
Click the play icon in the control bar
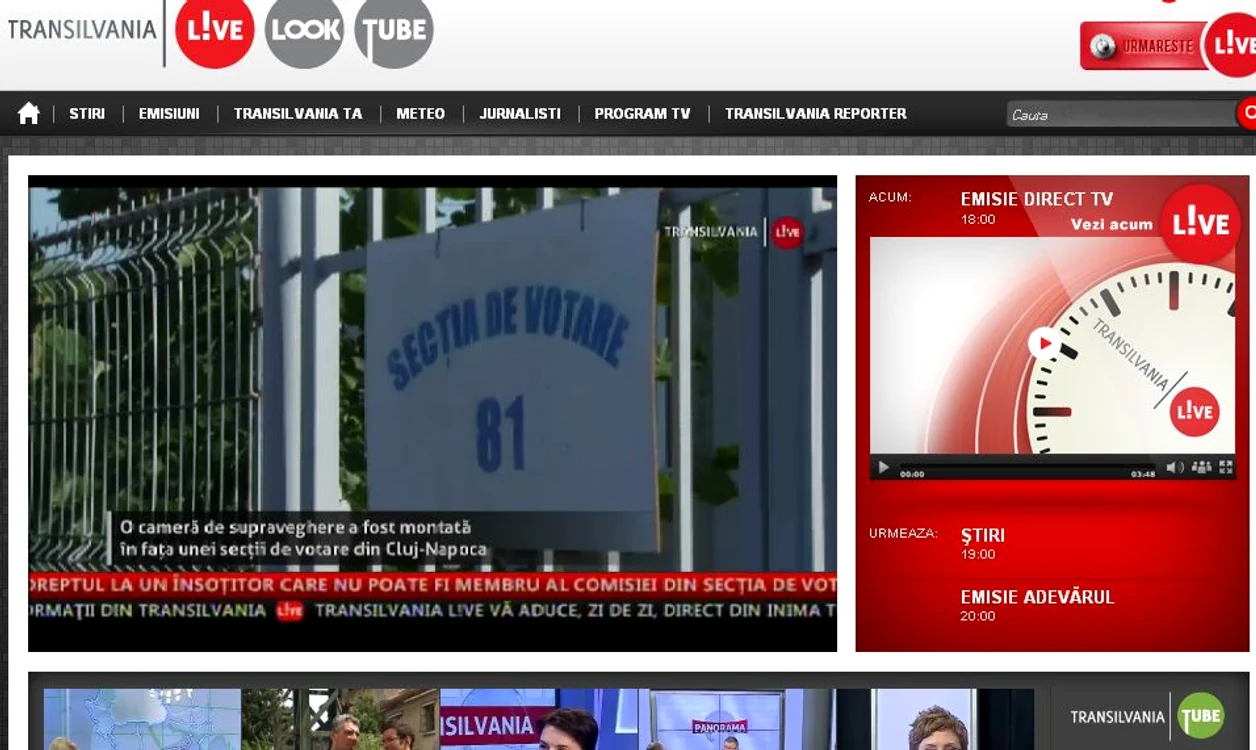tap(883, 467)
